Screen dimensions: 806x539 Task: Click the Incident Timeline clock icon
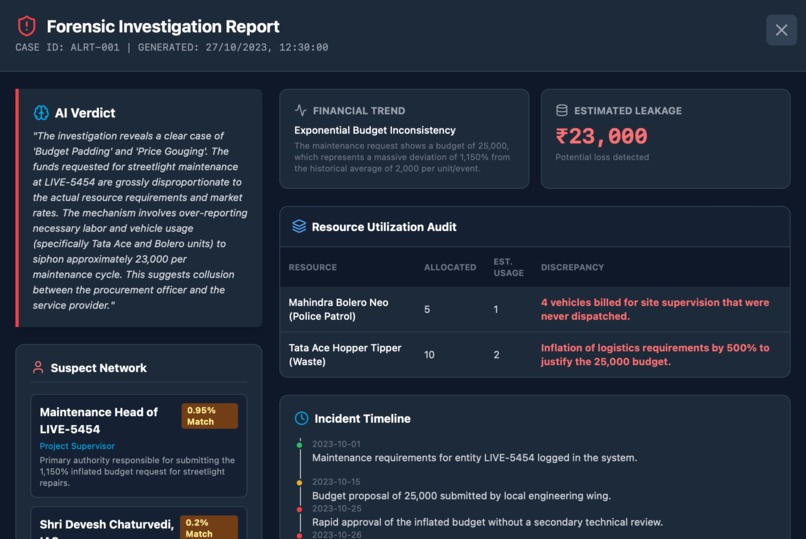pyautogui.click(x=302, y=418)
